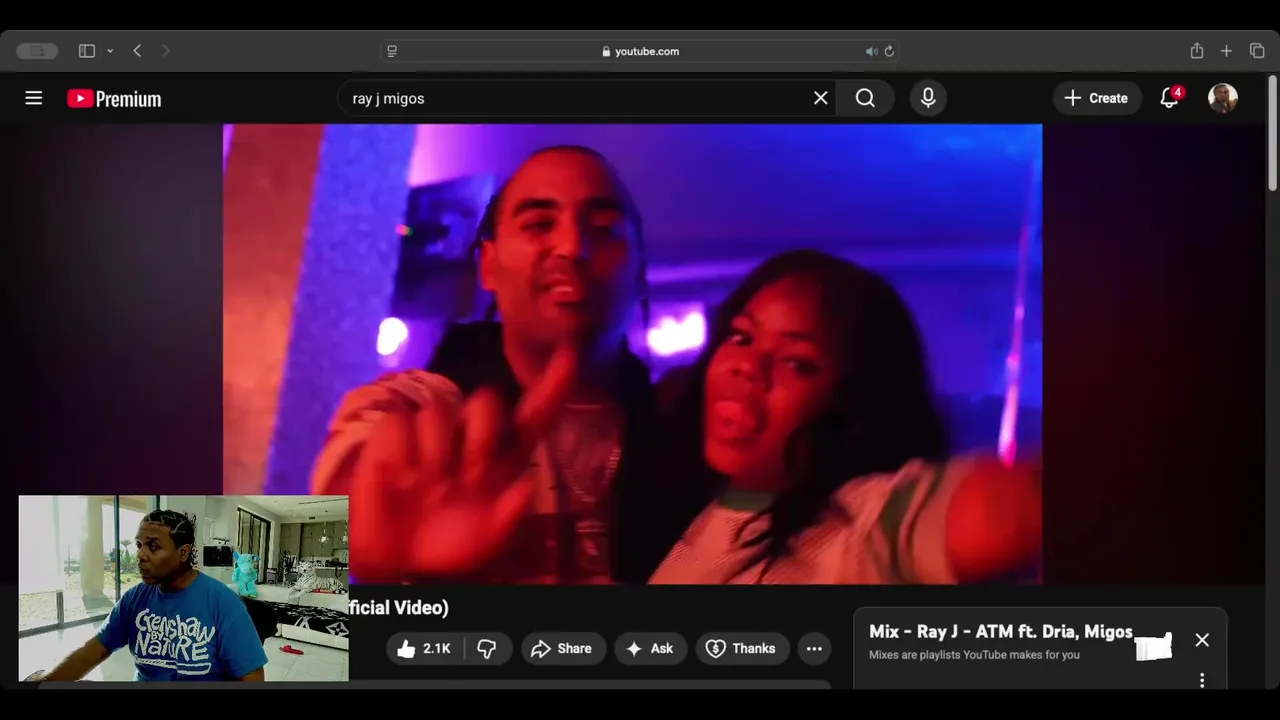Image resolution: width=1280 pixels, height=720 pixels.
Task: Open the YouTube hamburger guide menu
Action: click(x=34, y=98)
